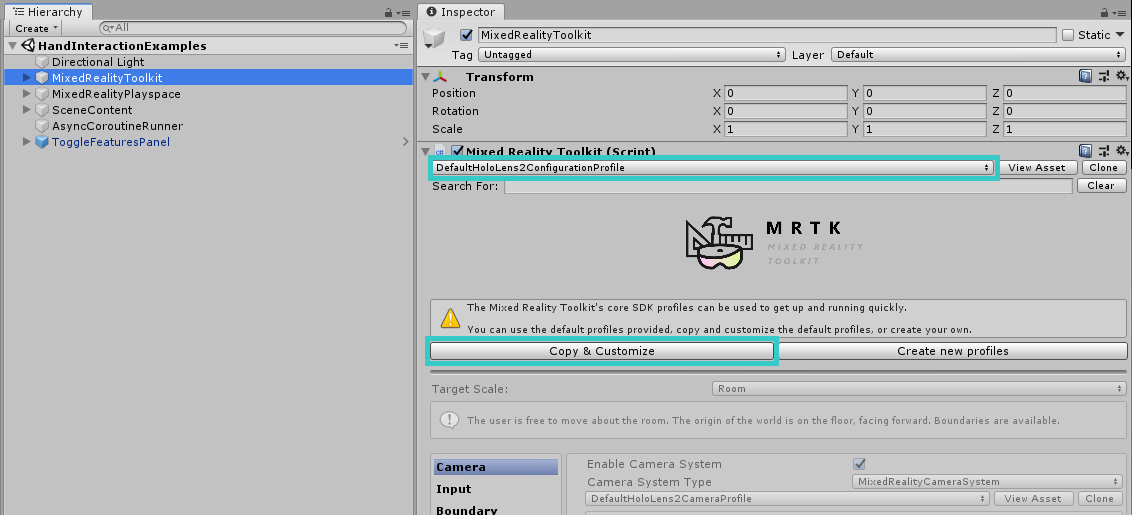Image resolution: width=1132 pixels, height=515 pixels.
Task: Select AsyncCoroutineRunner row text in Hierarchy
Action: coord(117,126)
